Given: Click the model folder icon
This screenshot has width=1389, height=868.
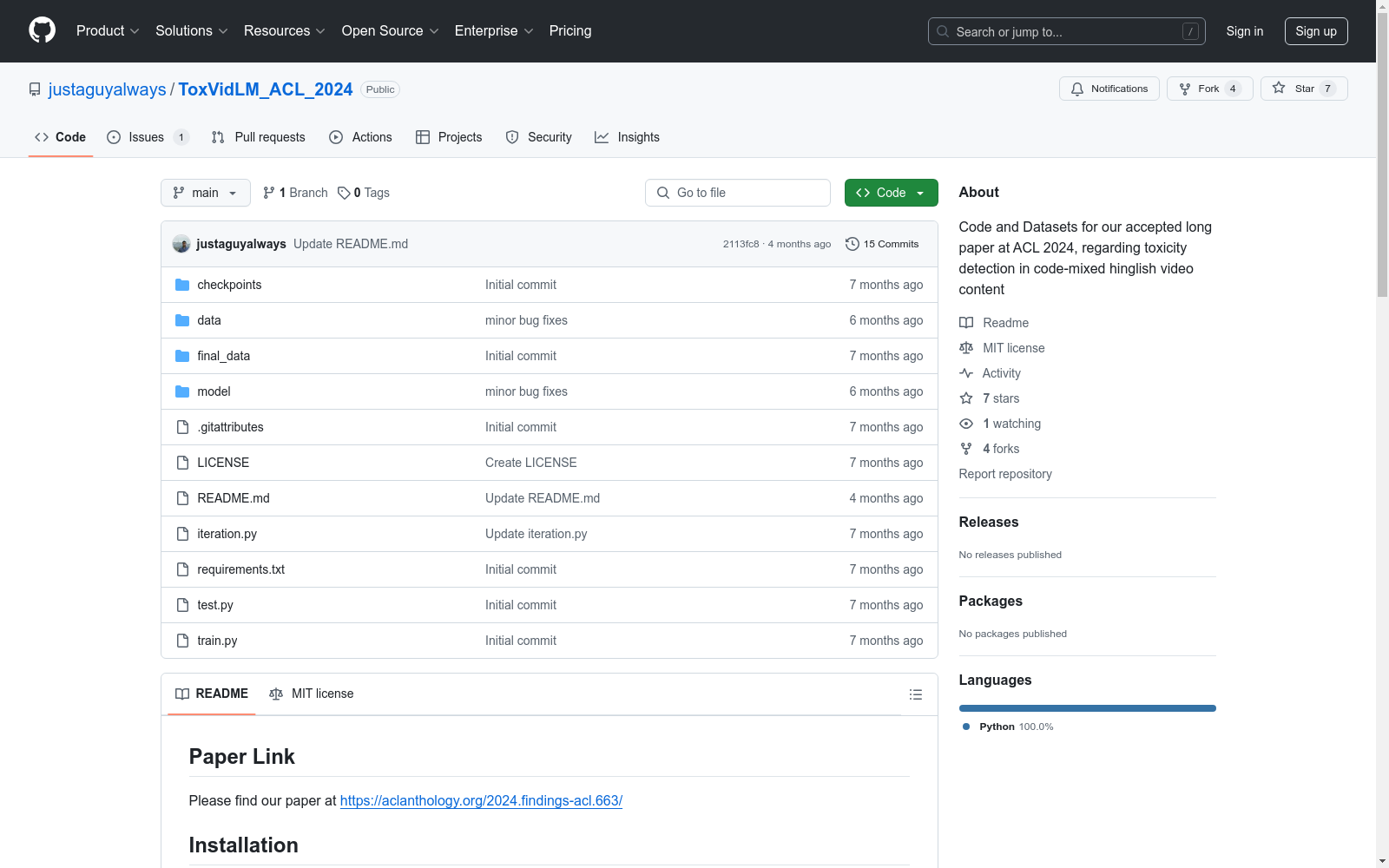Looking at the screenshot, I should (182, 391).
